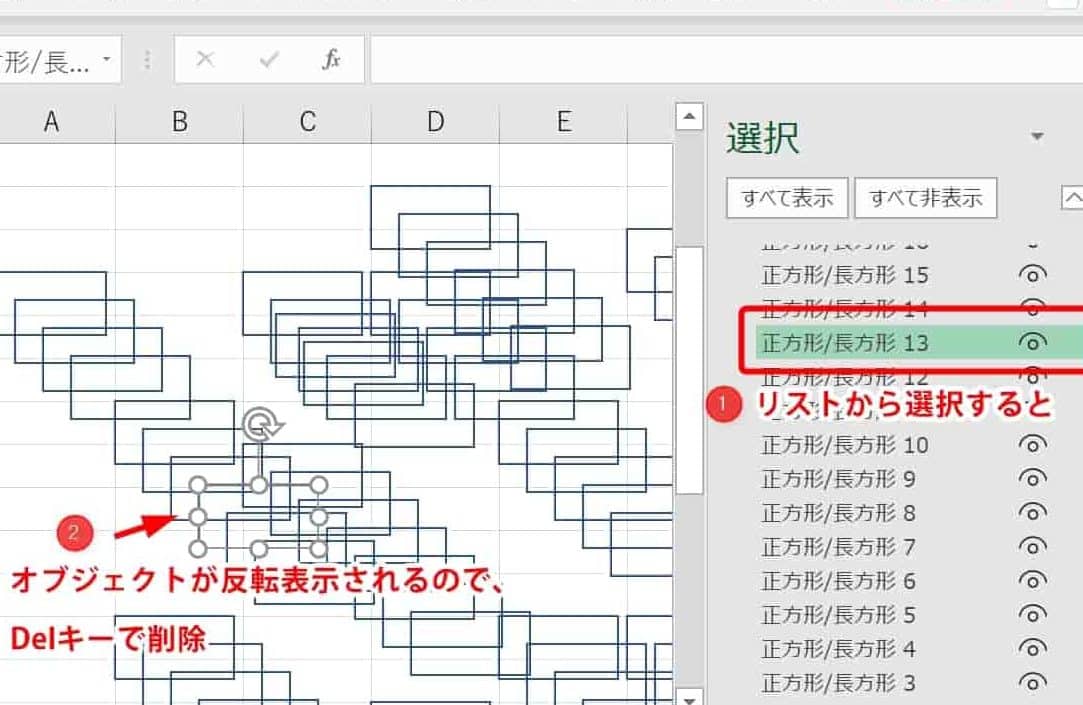Viewport: 1083px width, 705px height.
Task: Hide the selected 正方形/長方形 13 shape
Action: click(x=1033, y=343)
